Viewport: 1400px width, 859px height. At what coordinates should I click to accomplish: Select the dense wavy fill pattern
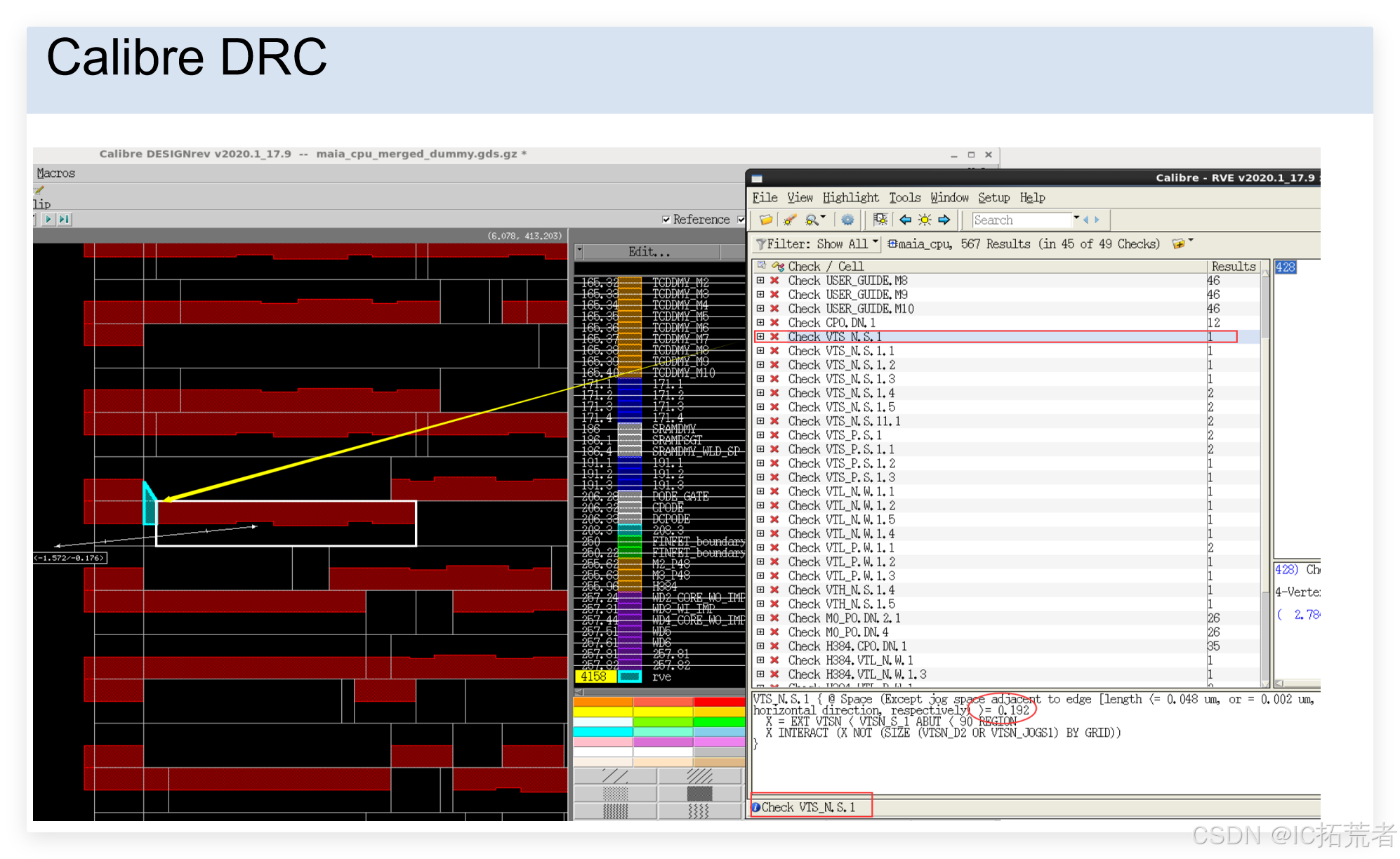coord(616,811)
